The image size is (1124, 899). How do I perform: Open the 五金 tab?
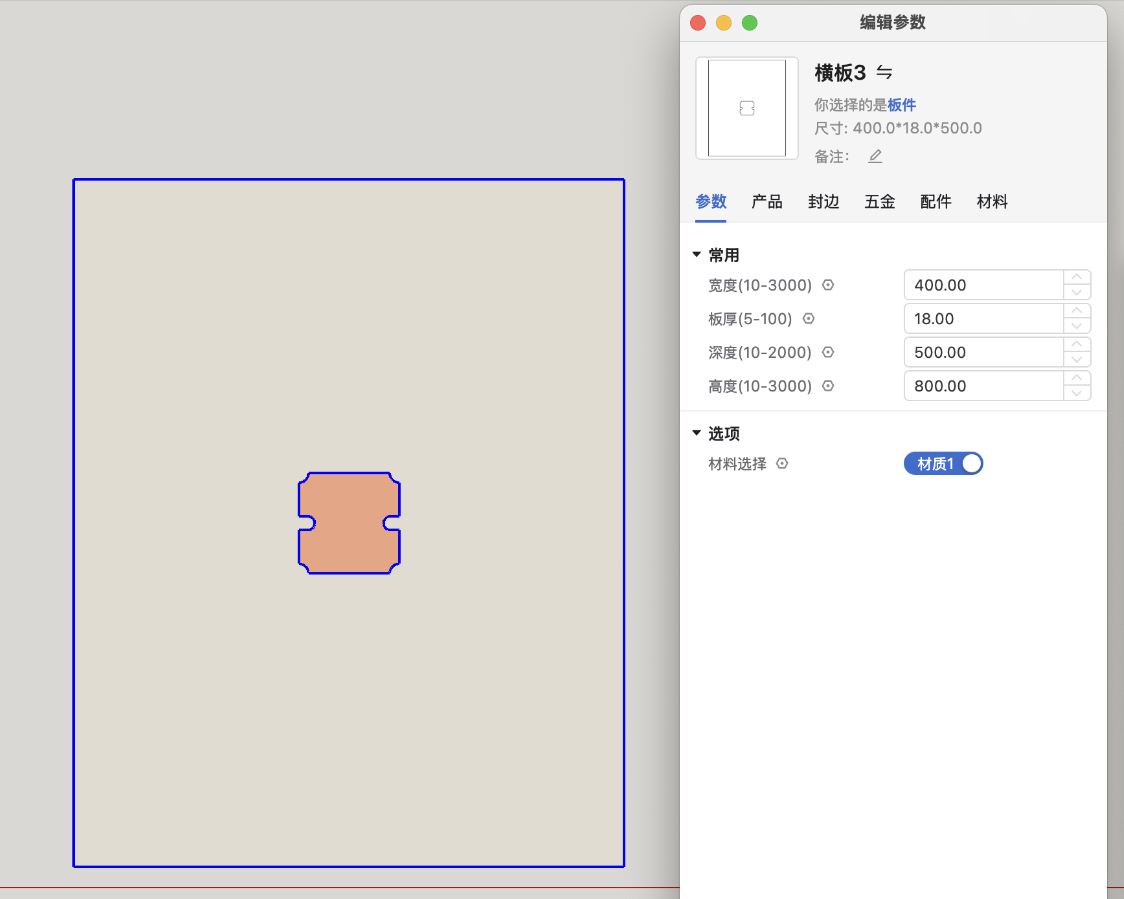click(879, 202)
